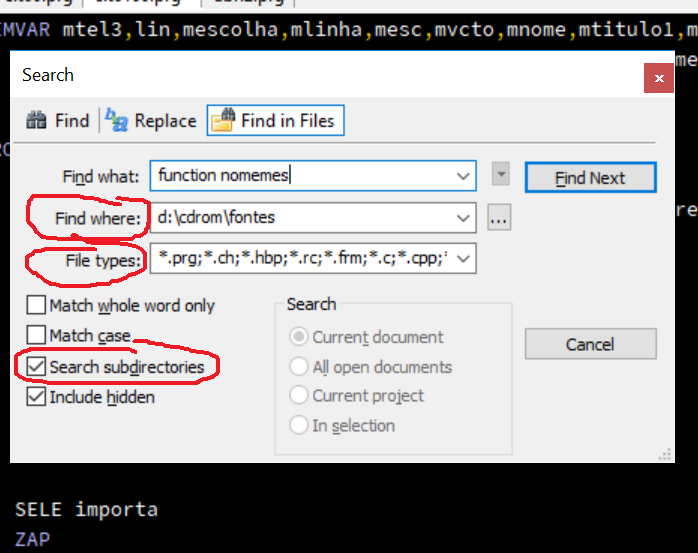The height and width of the screenshot is (553, 698).
Task: Disable the Include hidden option
Action: [37, 397]
